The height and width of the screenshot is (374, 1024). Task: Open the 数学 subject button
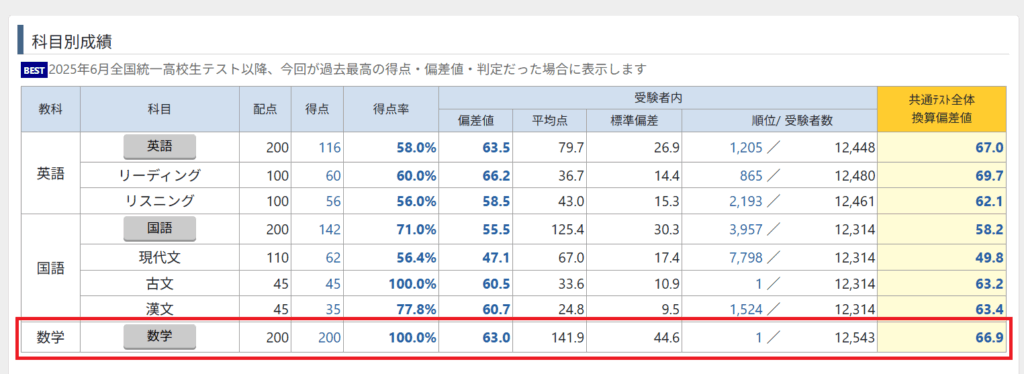pos(160,337)
